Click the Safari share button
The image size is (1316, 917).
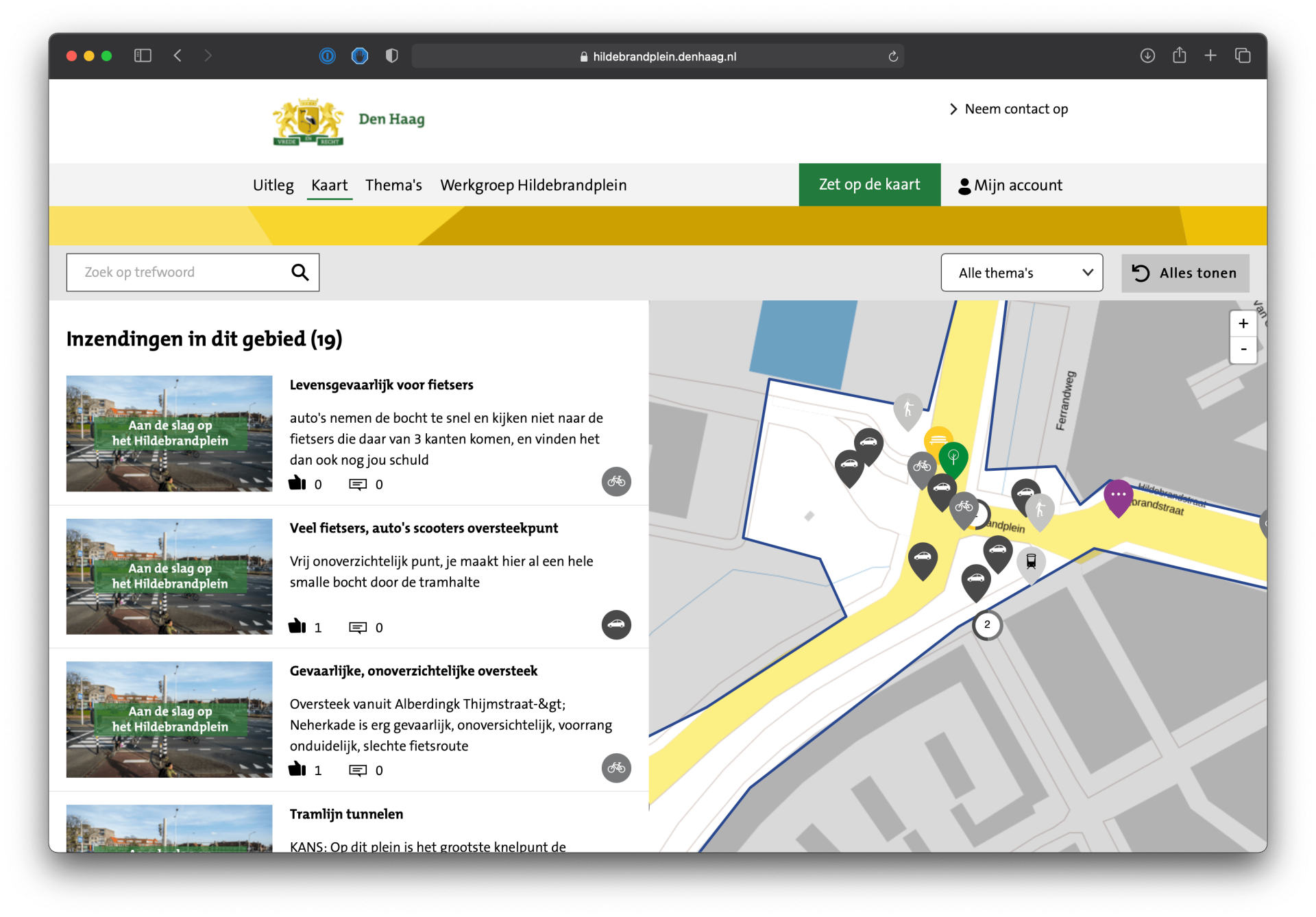[x=1179, y=55]
